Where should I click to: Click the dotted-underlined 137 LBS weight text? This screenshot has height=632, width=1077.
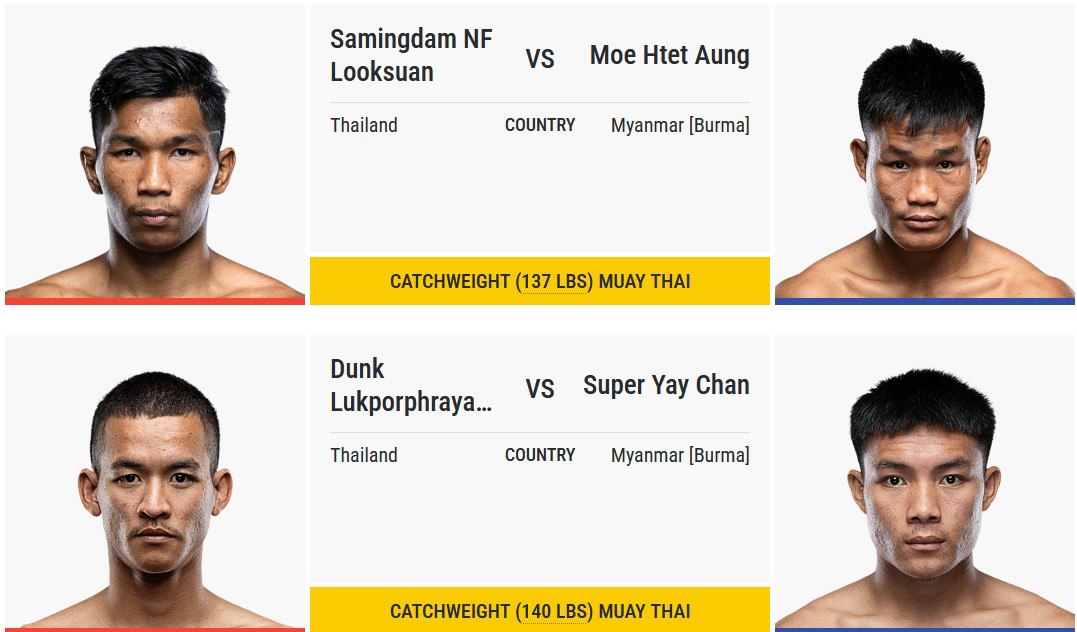pos(554,282)
